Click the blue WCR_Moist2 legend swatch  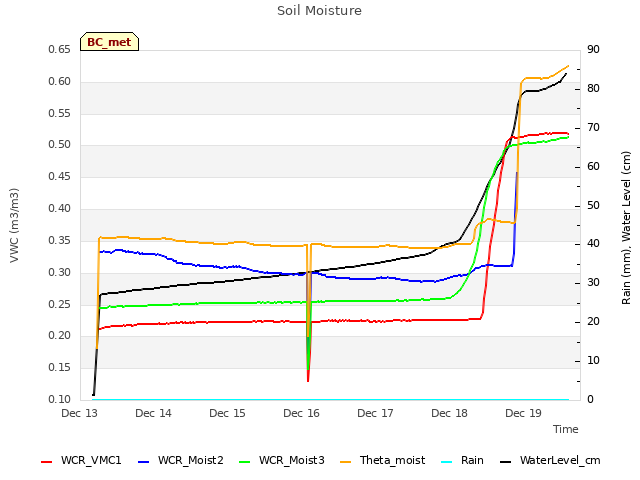click(x=144, y=462)
